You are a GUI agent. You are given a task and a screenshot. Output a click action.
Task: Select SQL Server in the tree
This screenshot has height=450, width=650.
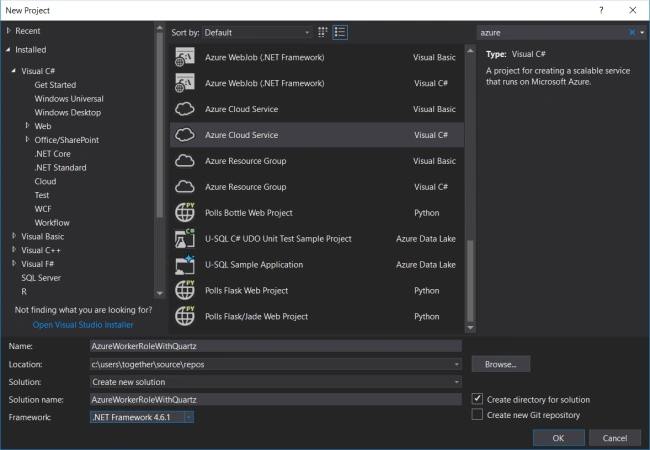[41, 278]
